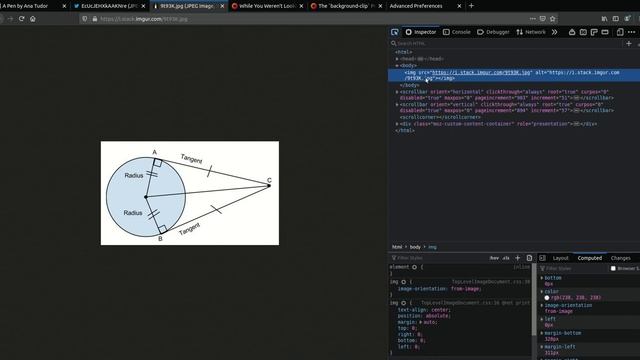The image size is (640, 360).
Task: Select the img src element row
Action: [514, 75]
